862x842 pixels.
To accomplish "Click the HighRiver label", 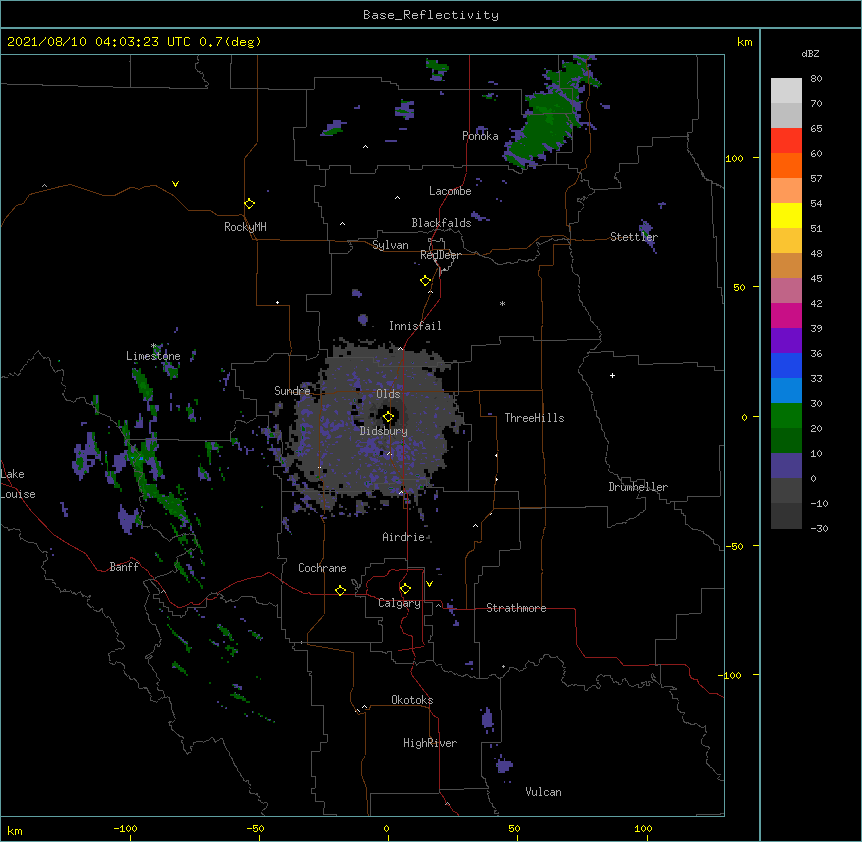I will pyautogui.click(x=430, y=743).
